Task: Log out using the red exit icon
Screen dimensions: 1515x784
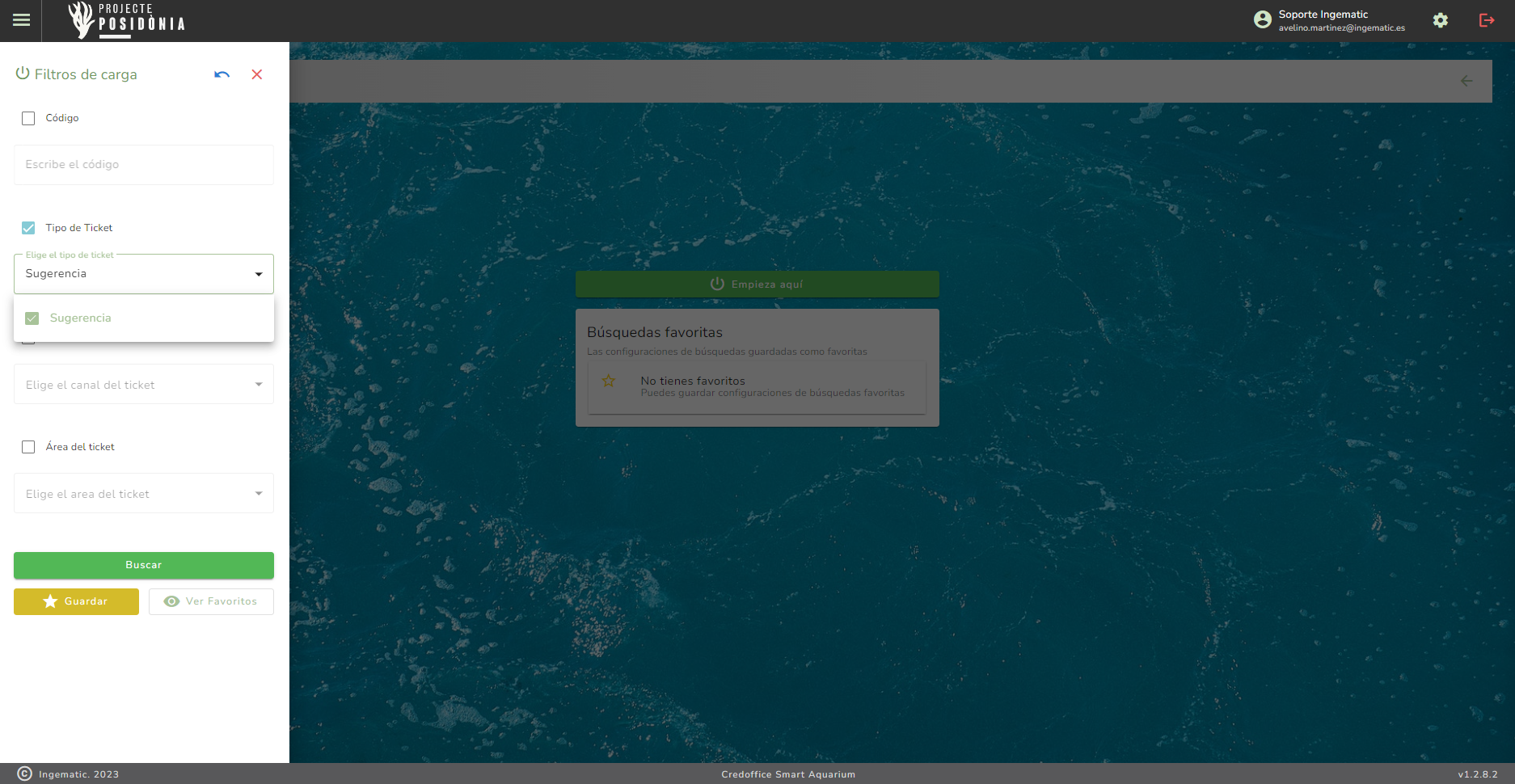Action: pos(1486,20)
